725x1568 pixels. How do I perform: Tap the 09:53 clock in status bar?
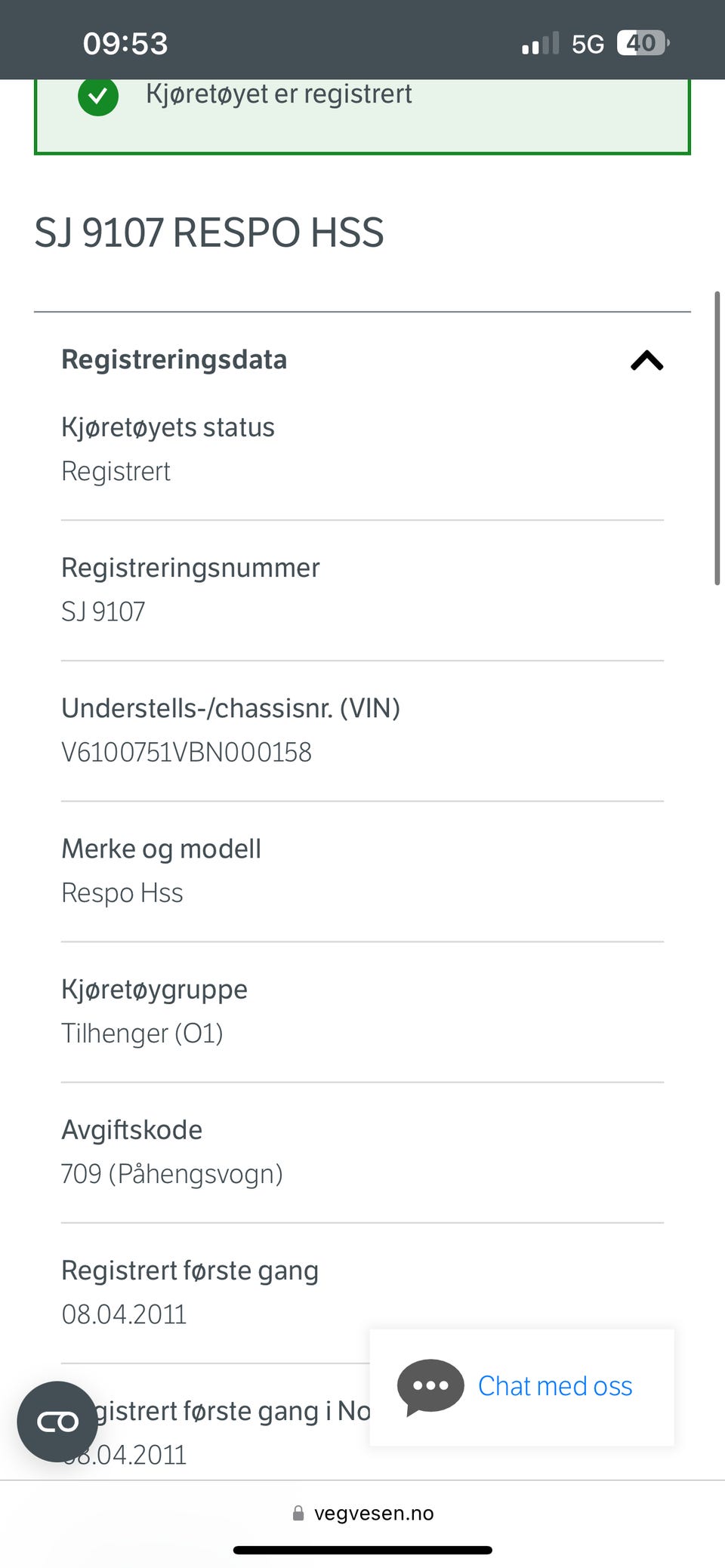[x=125, y=43]
